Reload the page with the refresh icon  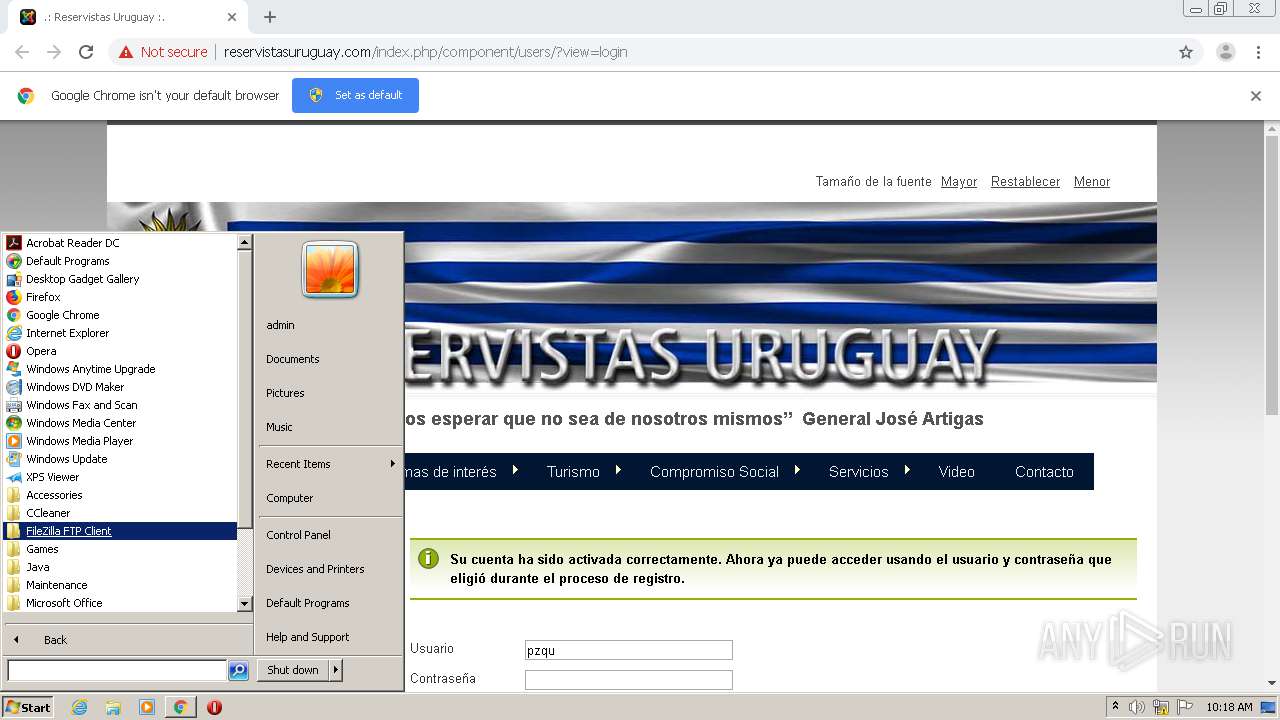tap(86, 52)
